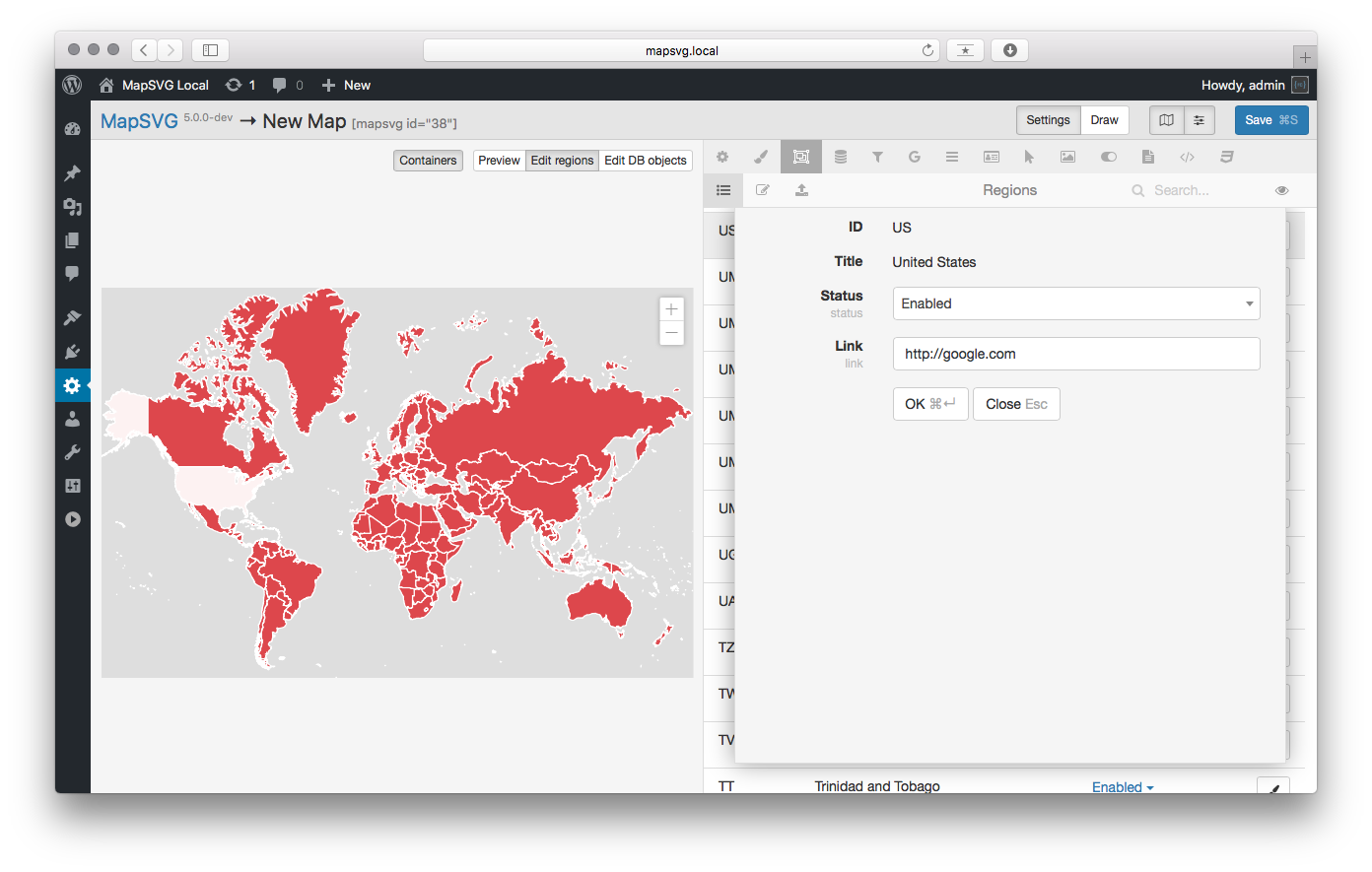The height and width of the screenshot is (872, 1372).
Task: Click MapSVG Local site link
Action: pyautogui.click(x=154, y=85)
